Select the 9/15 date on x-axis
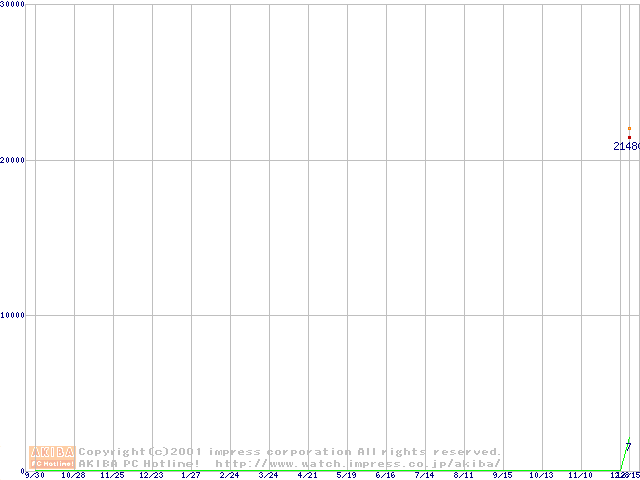 502,475
